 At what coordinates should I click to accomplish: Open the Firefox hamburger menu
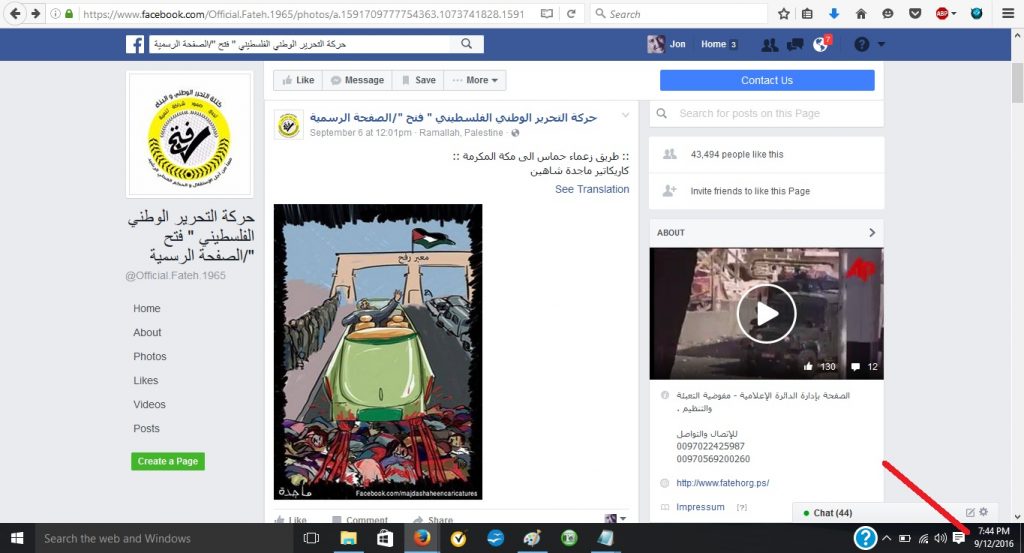pos(1008,14)
